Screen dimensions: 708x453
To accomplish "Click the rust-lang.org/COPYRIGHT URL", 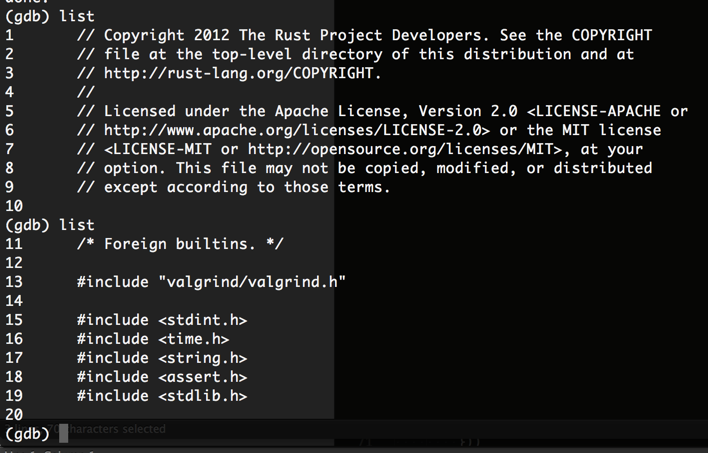I will coord(242,73).
